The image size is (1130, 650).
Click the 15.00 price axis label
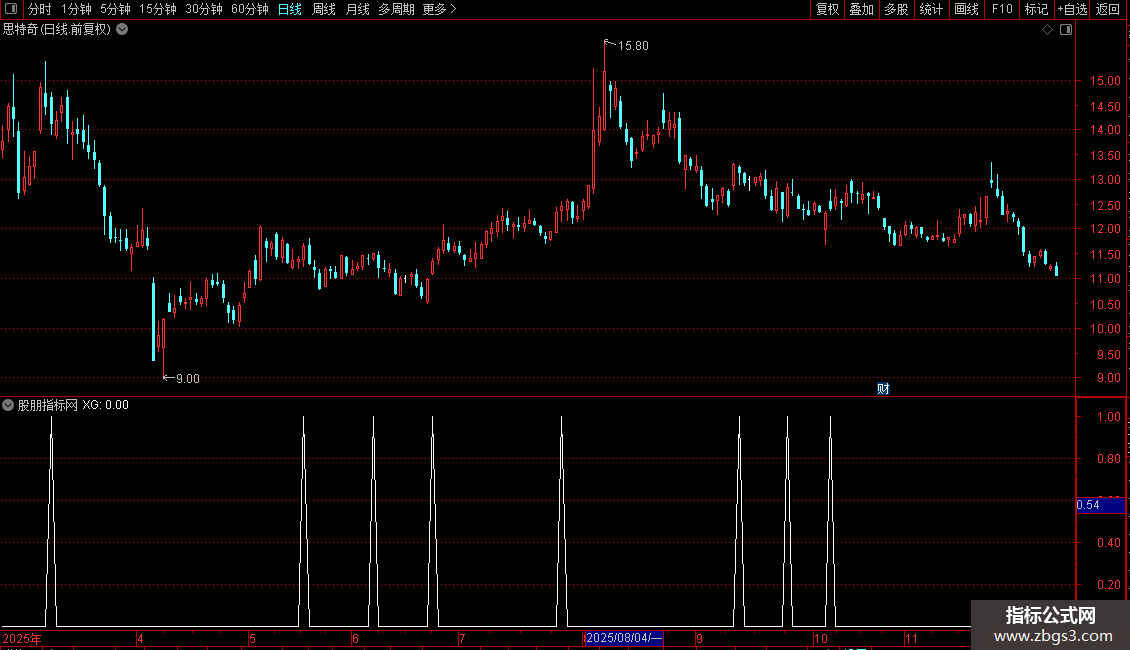pos(1105,81)
